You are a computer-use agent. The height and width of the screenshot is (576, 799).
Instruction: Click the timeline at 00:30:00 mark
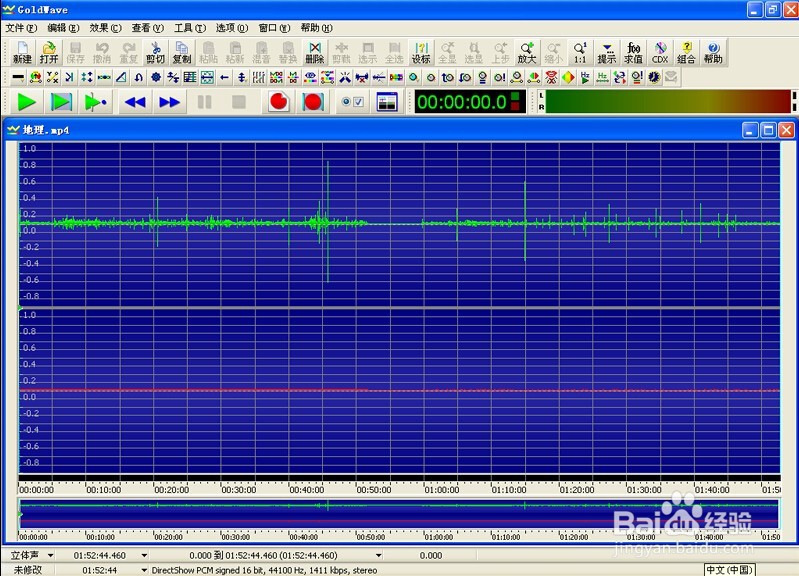(x=238, y=489)
